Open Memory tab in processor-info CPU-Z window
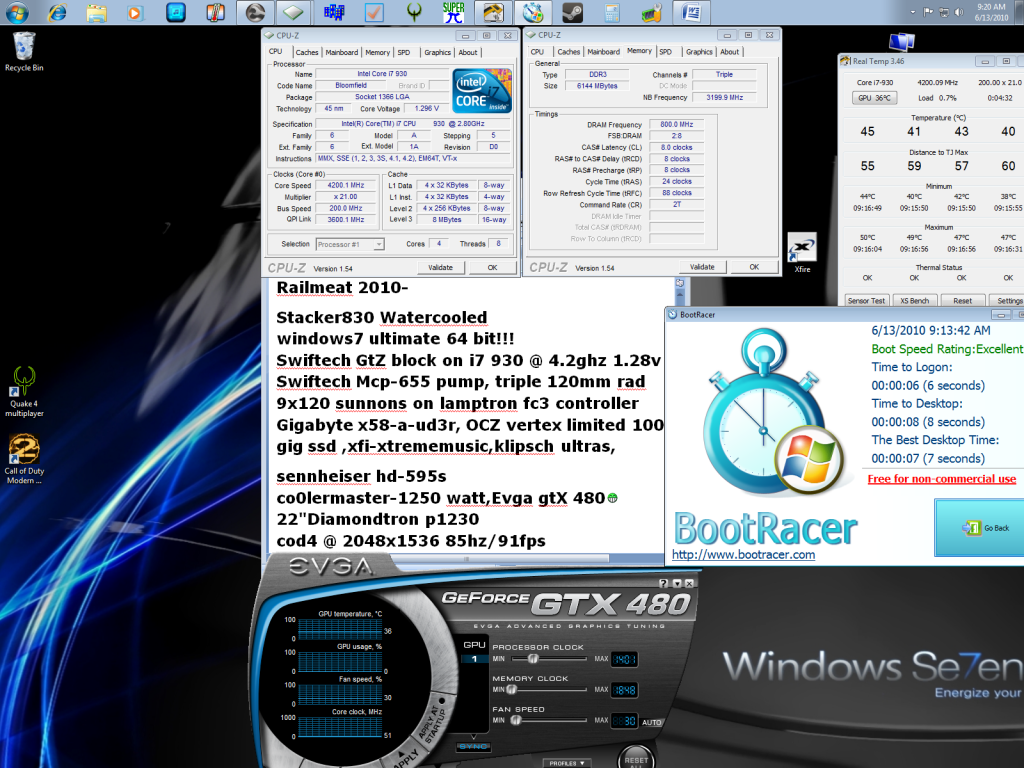This screenshot has width=1024, height=768. pyautogui.click(x=377, y=52)
